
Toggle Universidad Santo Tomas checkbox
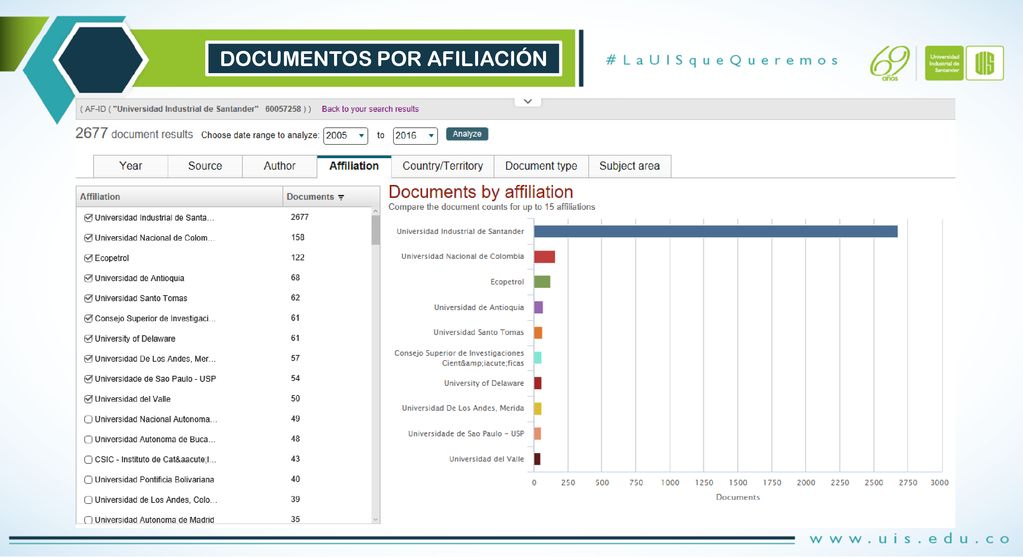tap(88, 299)
